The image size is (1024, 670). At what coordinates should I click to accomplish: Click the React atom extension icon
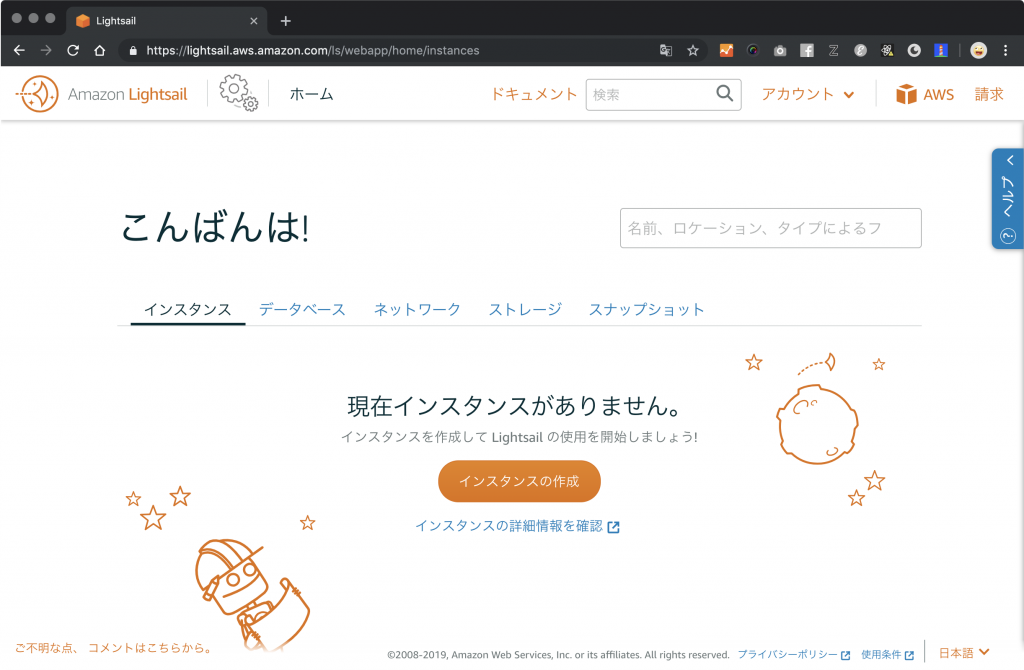[887, 50]
